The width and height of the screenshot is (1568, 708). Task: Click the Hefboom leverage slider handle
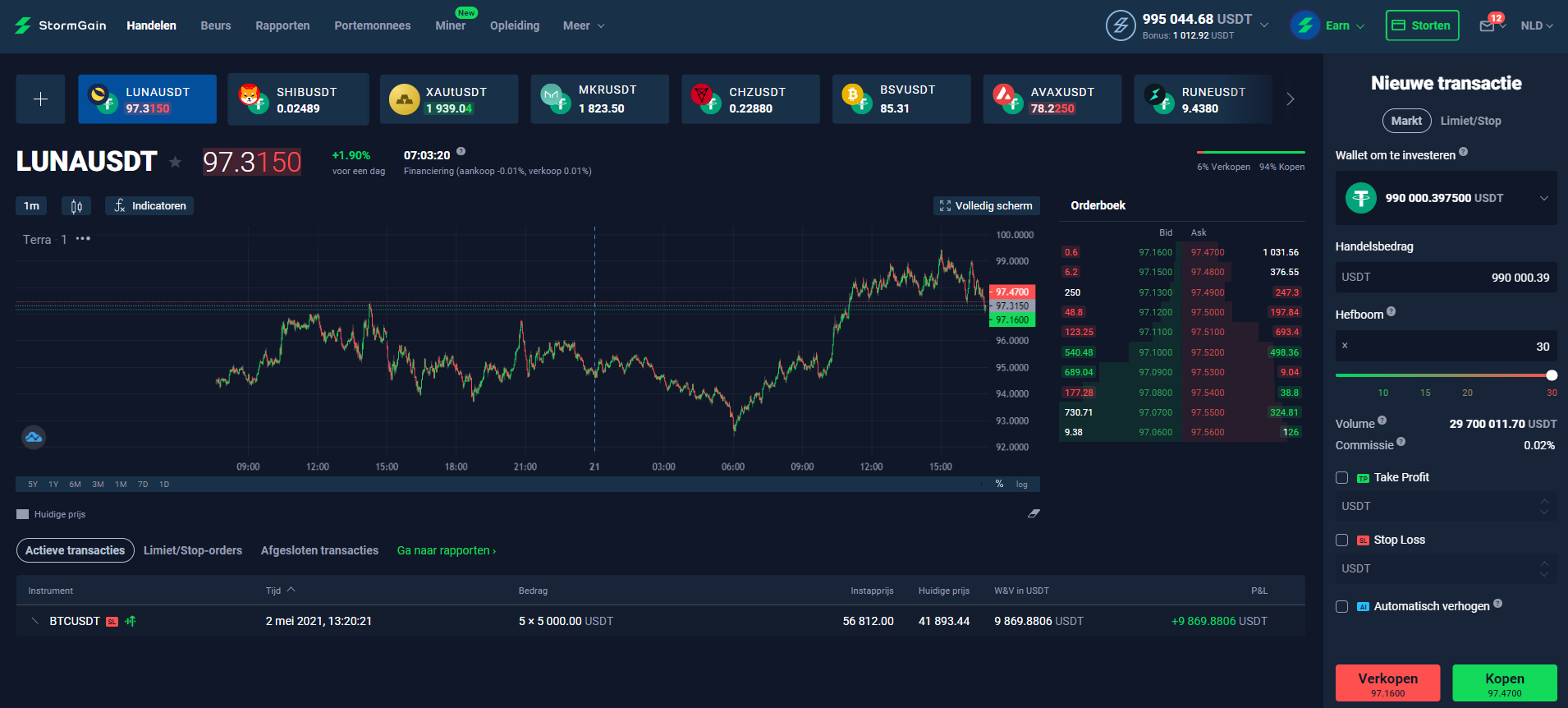click(x=1551, y=375)
